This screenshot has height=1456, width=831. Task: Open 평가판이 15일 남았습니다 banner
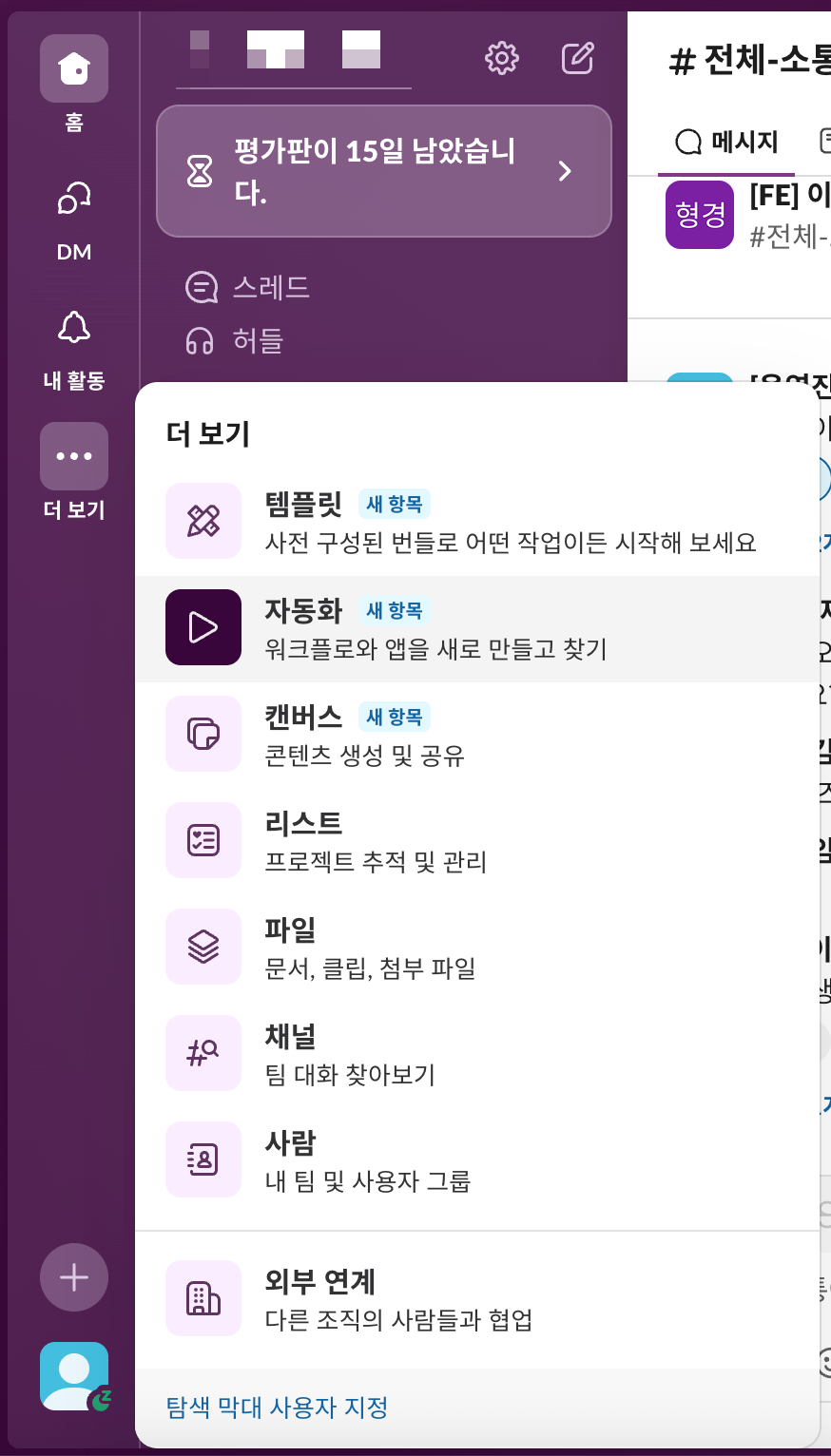coord(384,171)
